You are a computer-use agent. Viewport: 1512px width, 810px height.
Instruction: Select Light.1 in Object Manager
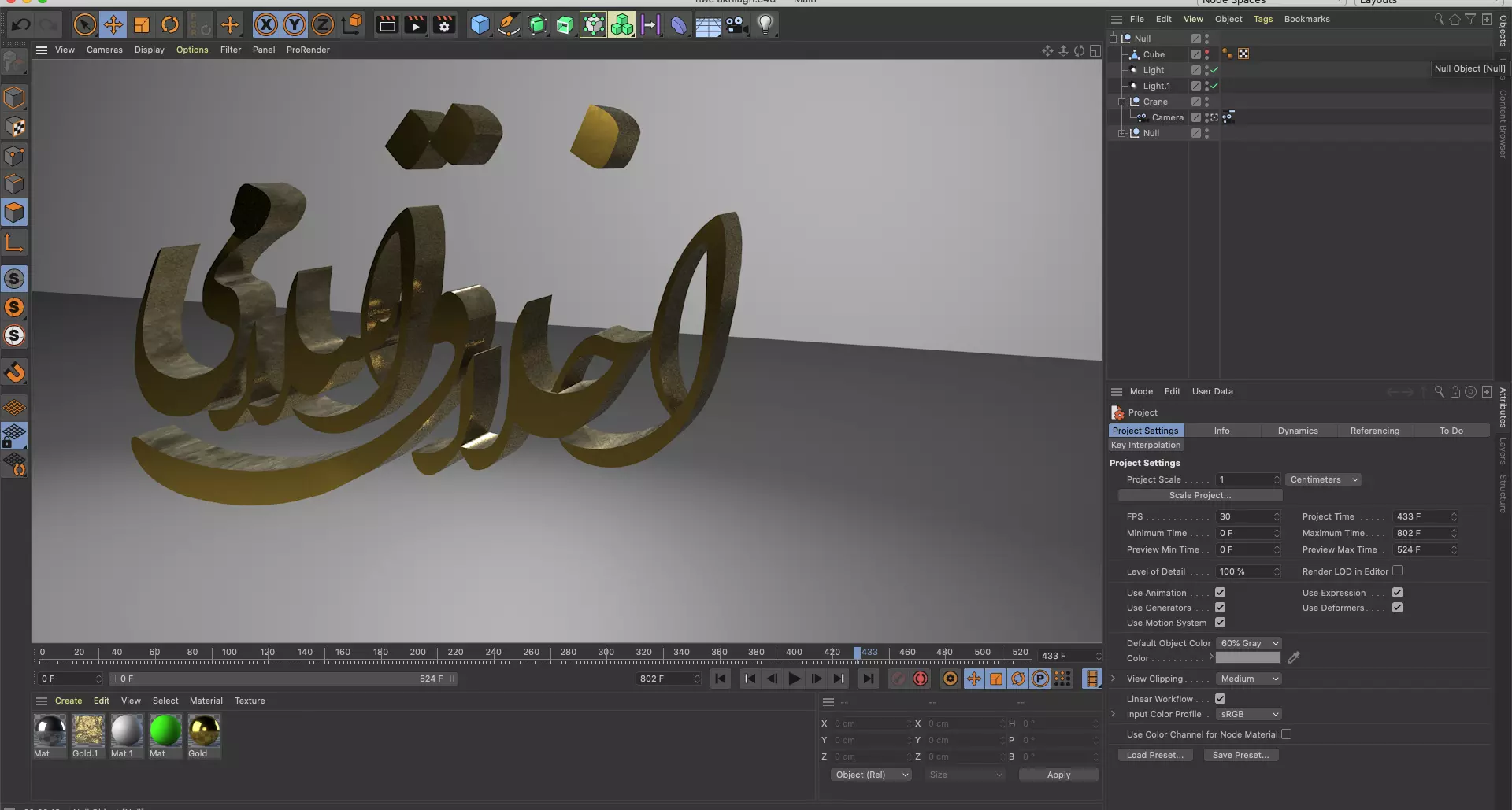(x=1156, y=86)
